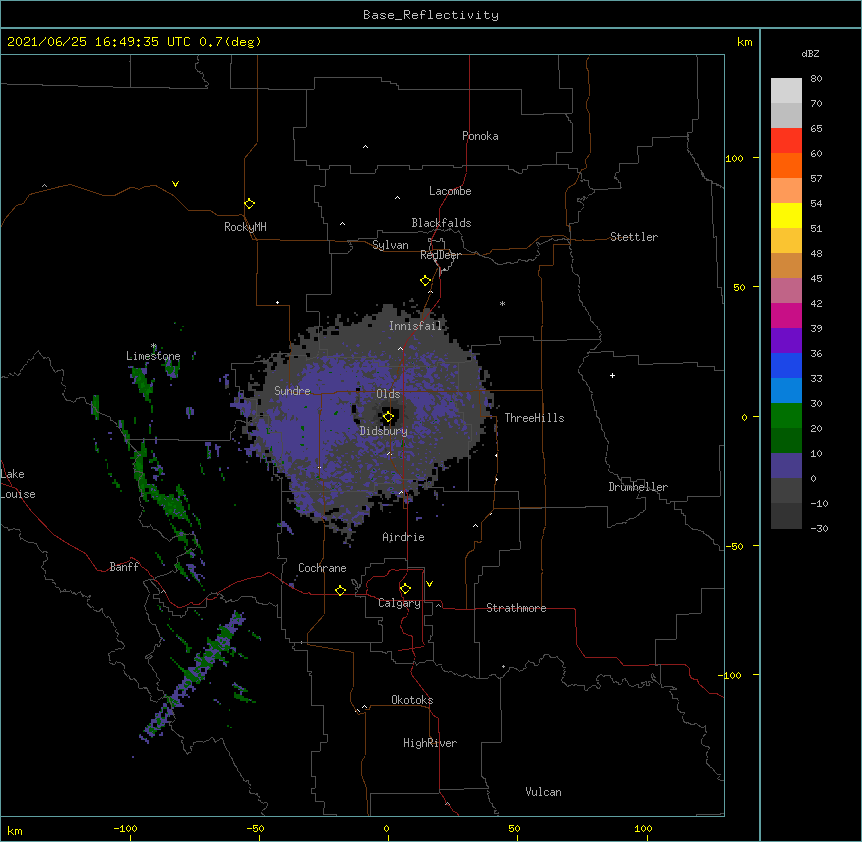The image size is (862, 842).
Task: Click the Sylvan label
Action: click(390, 245)
